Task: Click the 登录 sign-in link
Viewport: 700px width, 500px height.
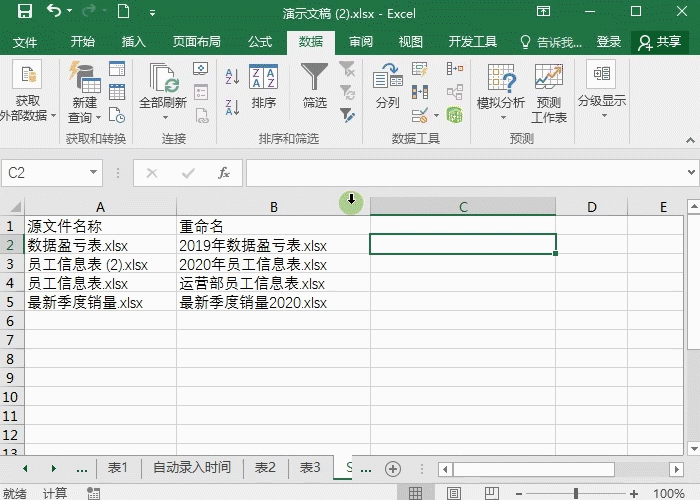Action: [x=608, y=42]
